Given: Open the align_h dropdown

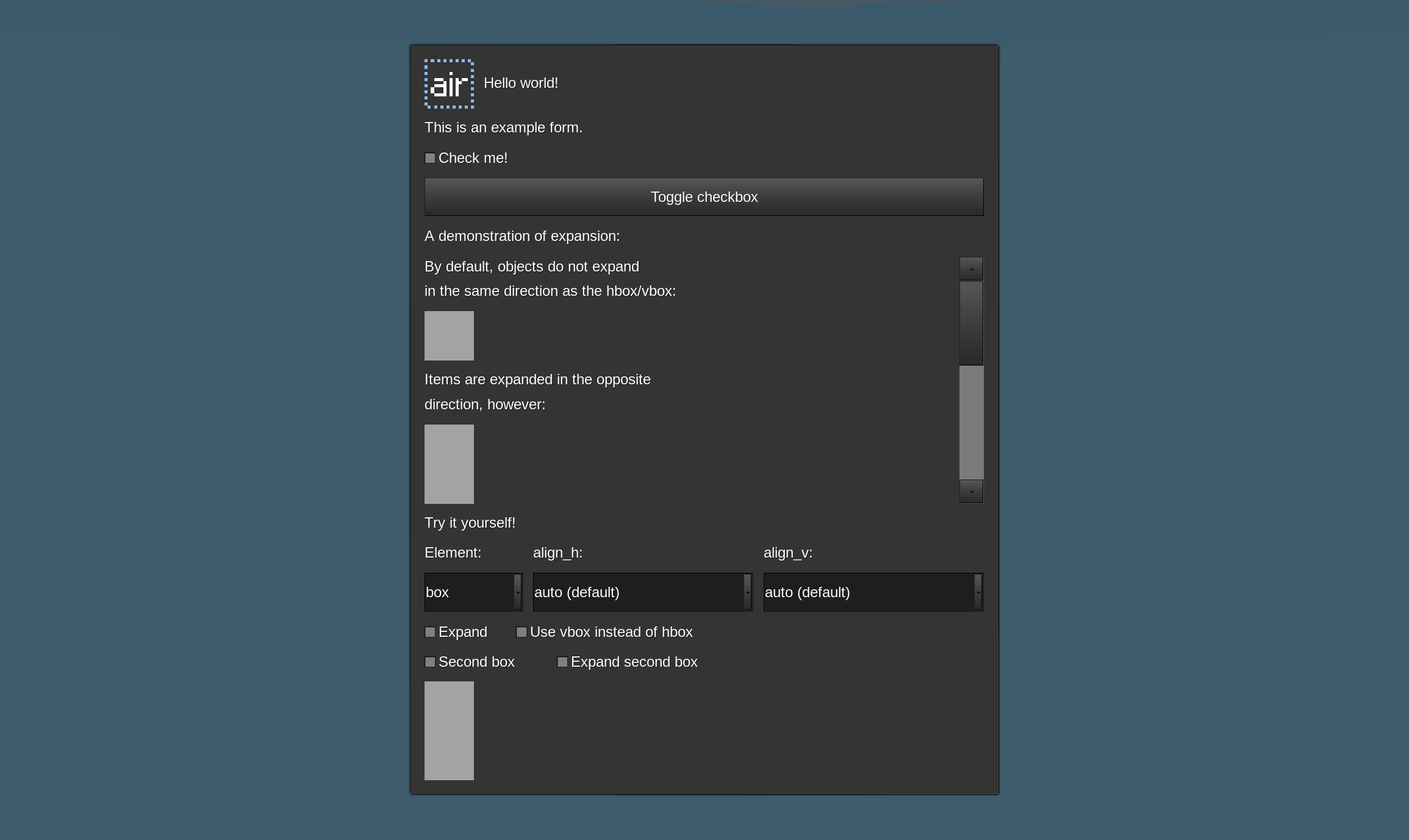Looking at the screenshot, I should (x=642, y=592).
